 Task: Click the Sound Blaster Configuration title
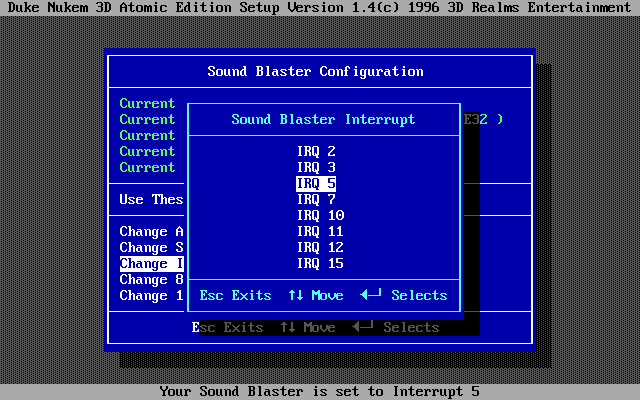[x=316, y=71]
